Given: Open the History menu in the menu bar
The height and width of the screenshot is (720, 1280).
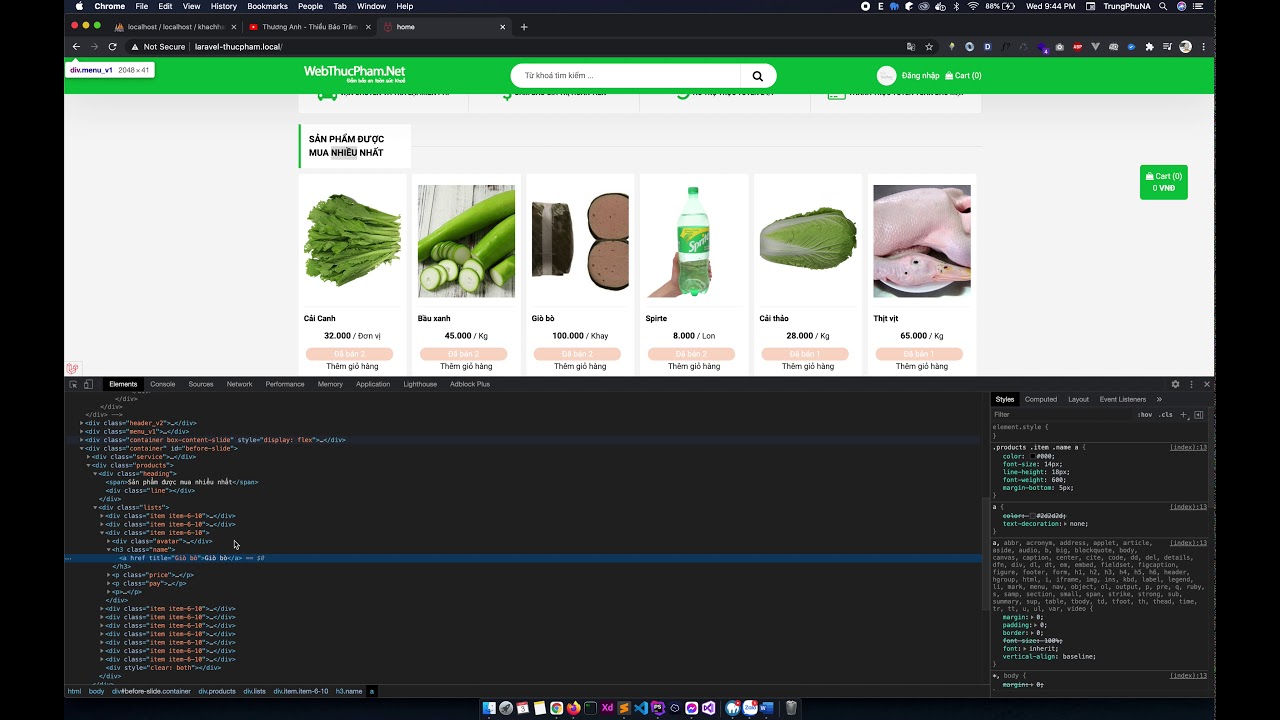Looking at the screenshot, I should (224, 6).
